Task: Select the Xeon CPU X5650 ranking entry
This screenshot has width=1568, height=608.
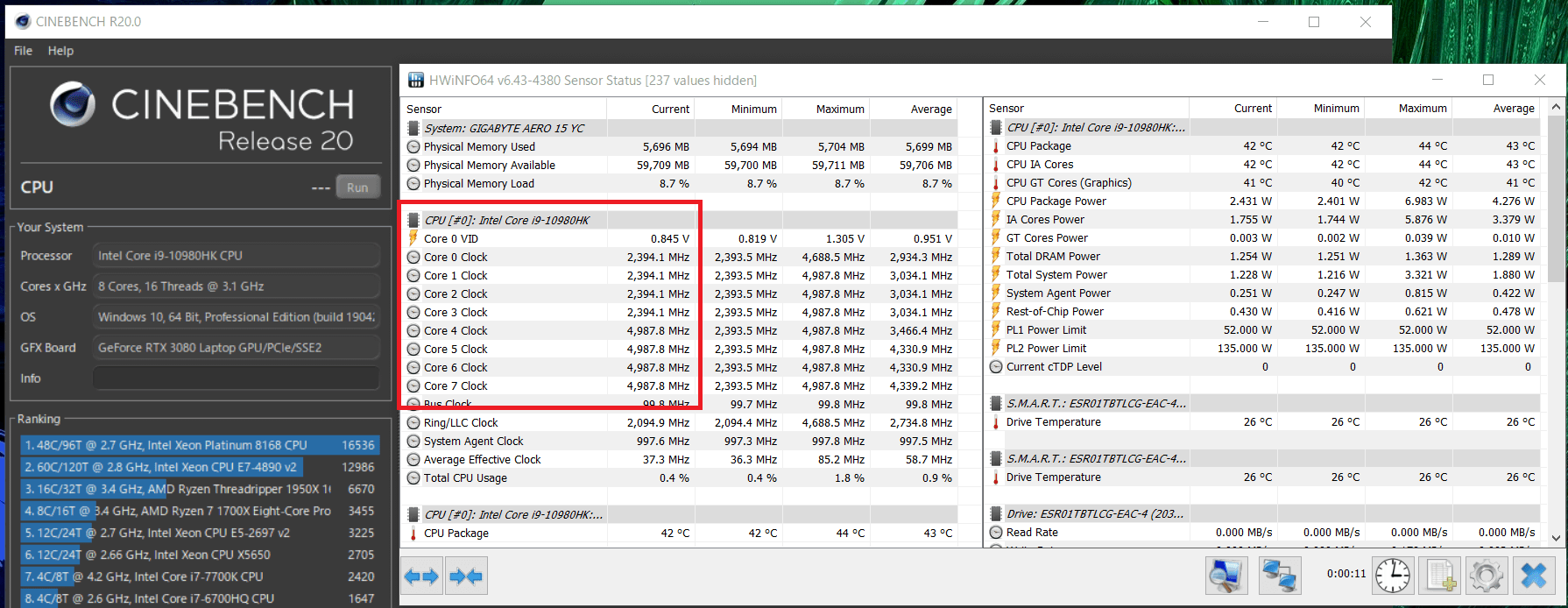Action: tap(200, 555)
